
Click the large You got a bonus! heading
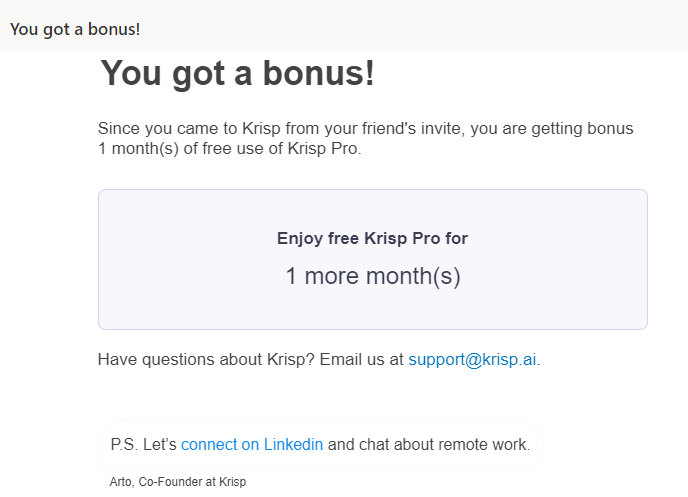[237, 73]
